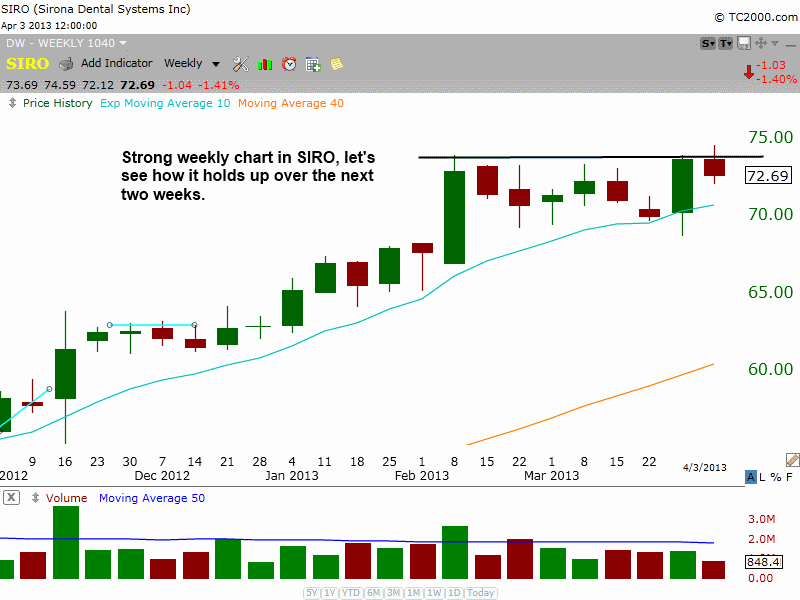Click the 4/3/2013 date label on axis
The image size is (800, 600).
(x=705, y=467)
